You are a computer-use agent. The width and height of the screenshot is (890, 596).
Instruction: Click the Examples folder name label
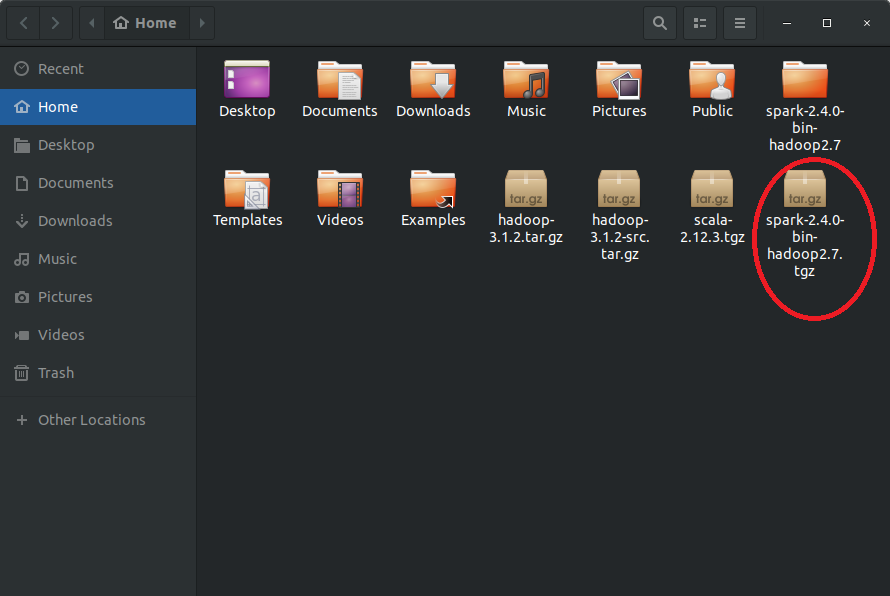click(x=433, y=220)
